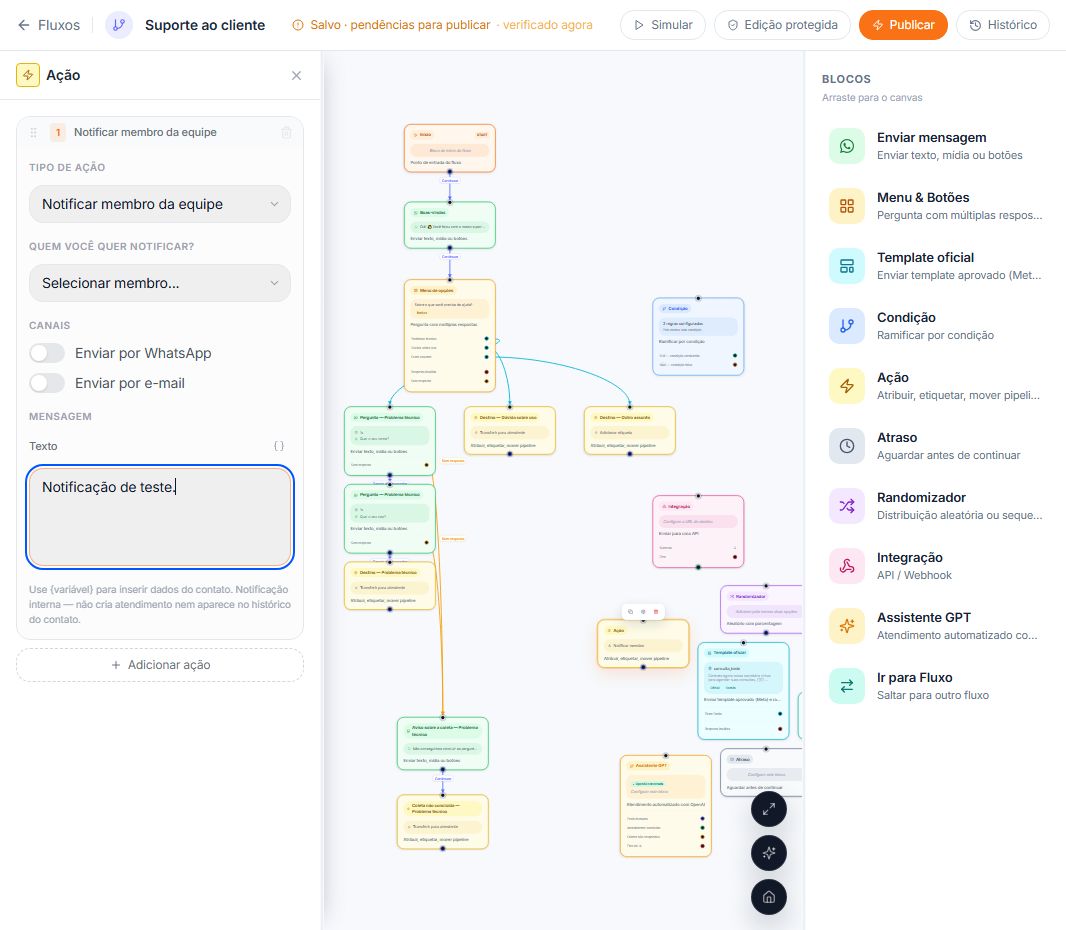Select the Enviar mensagem WhatsApp block icon
1066x930 pixels.
(847, 146)
